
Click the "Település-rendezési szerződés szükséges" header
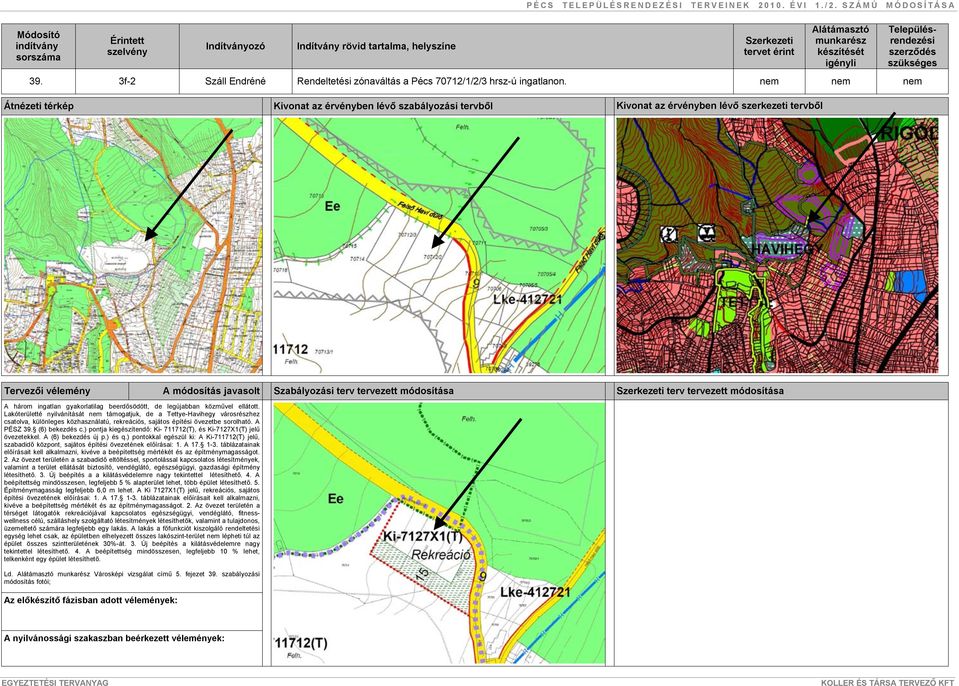[912, 46]
